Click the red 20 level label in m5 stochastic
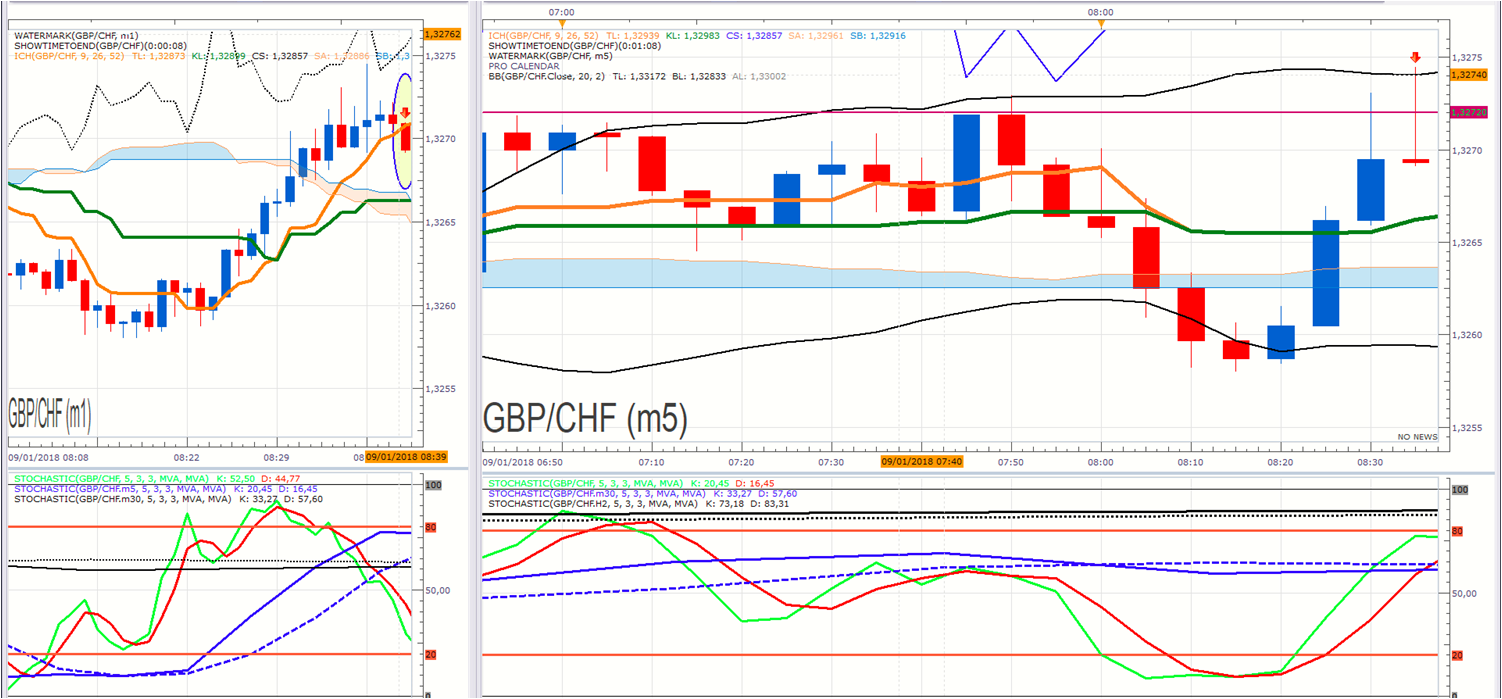1502x699 pixels. pos(1457,655)
